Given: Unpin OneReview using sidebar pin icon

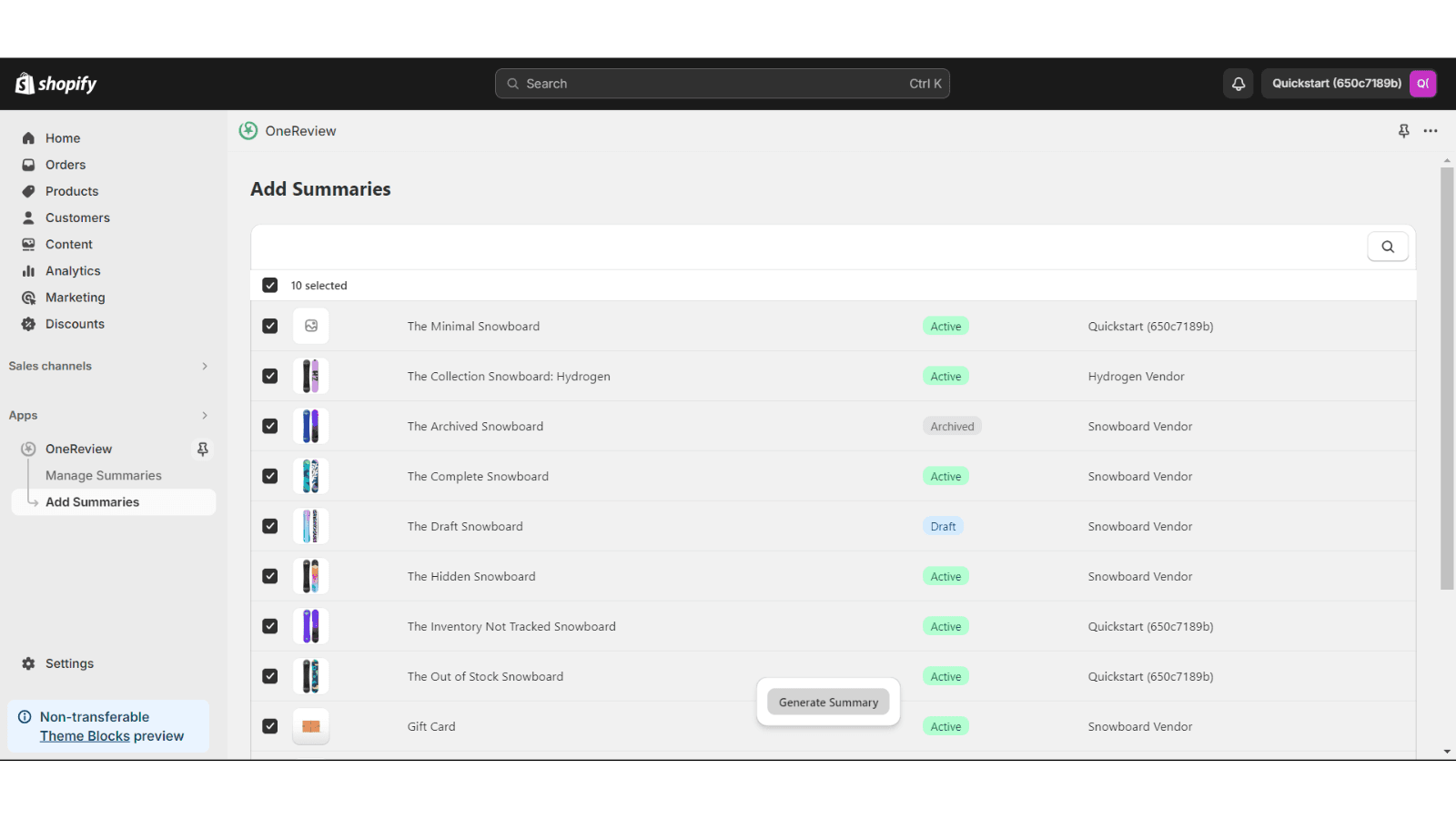Looking at the screenshot, I should pos(202,449).
